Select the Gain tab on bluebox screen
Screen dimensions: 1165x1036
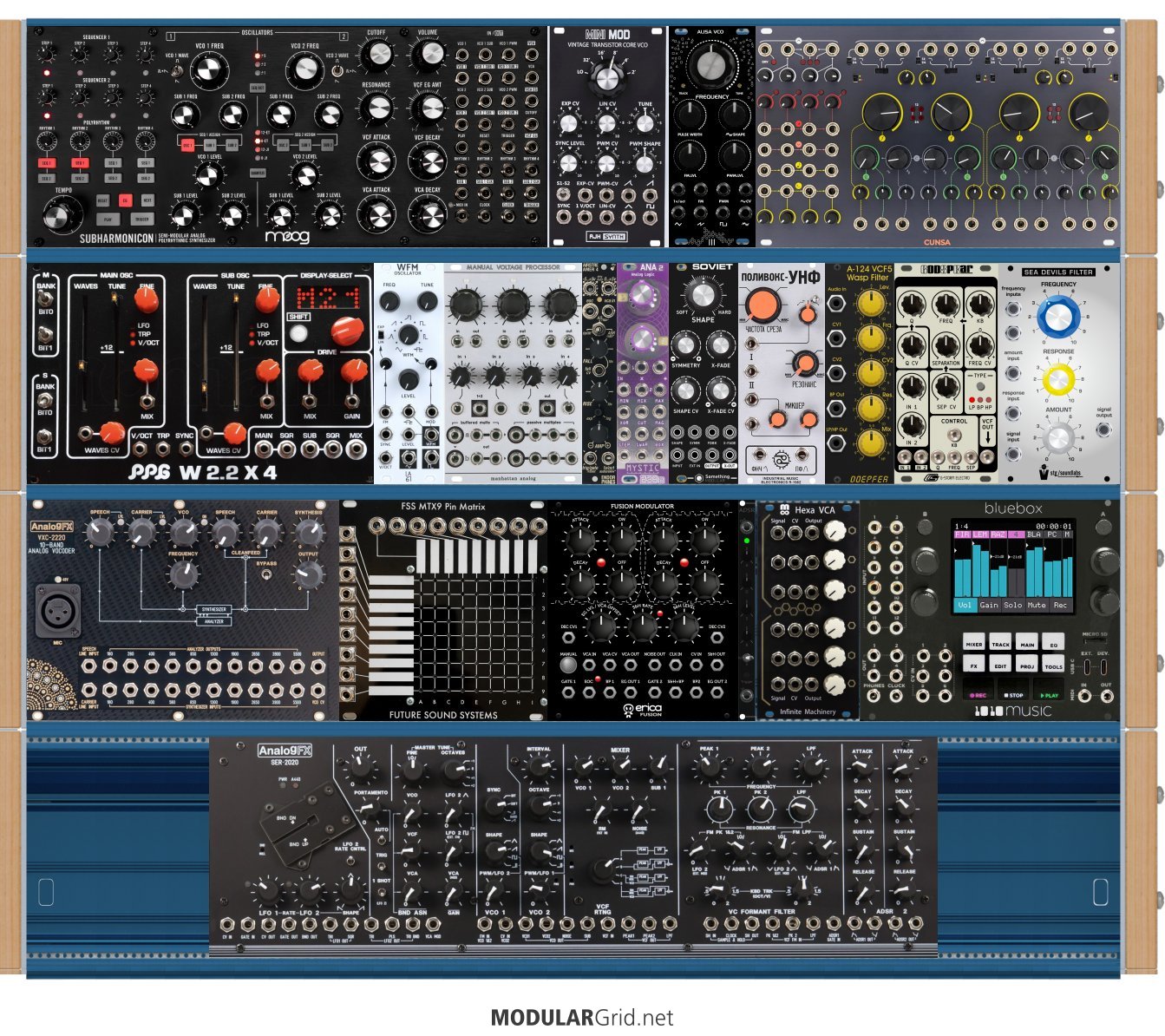pyautogui.click(x=989, y=605)
